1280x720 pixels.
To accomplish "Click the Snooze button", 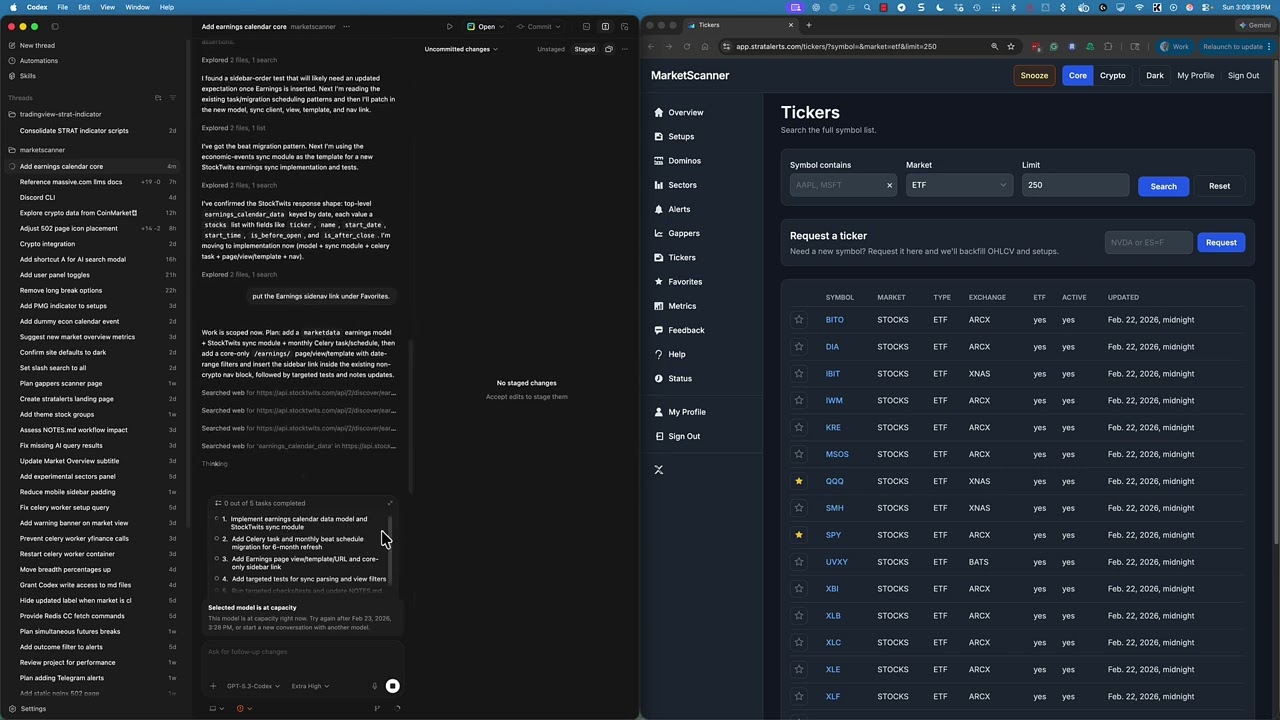I will [1034, 75].
